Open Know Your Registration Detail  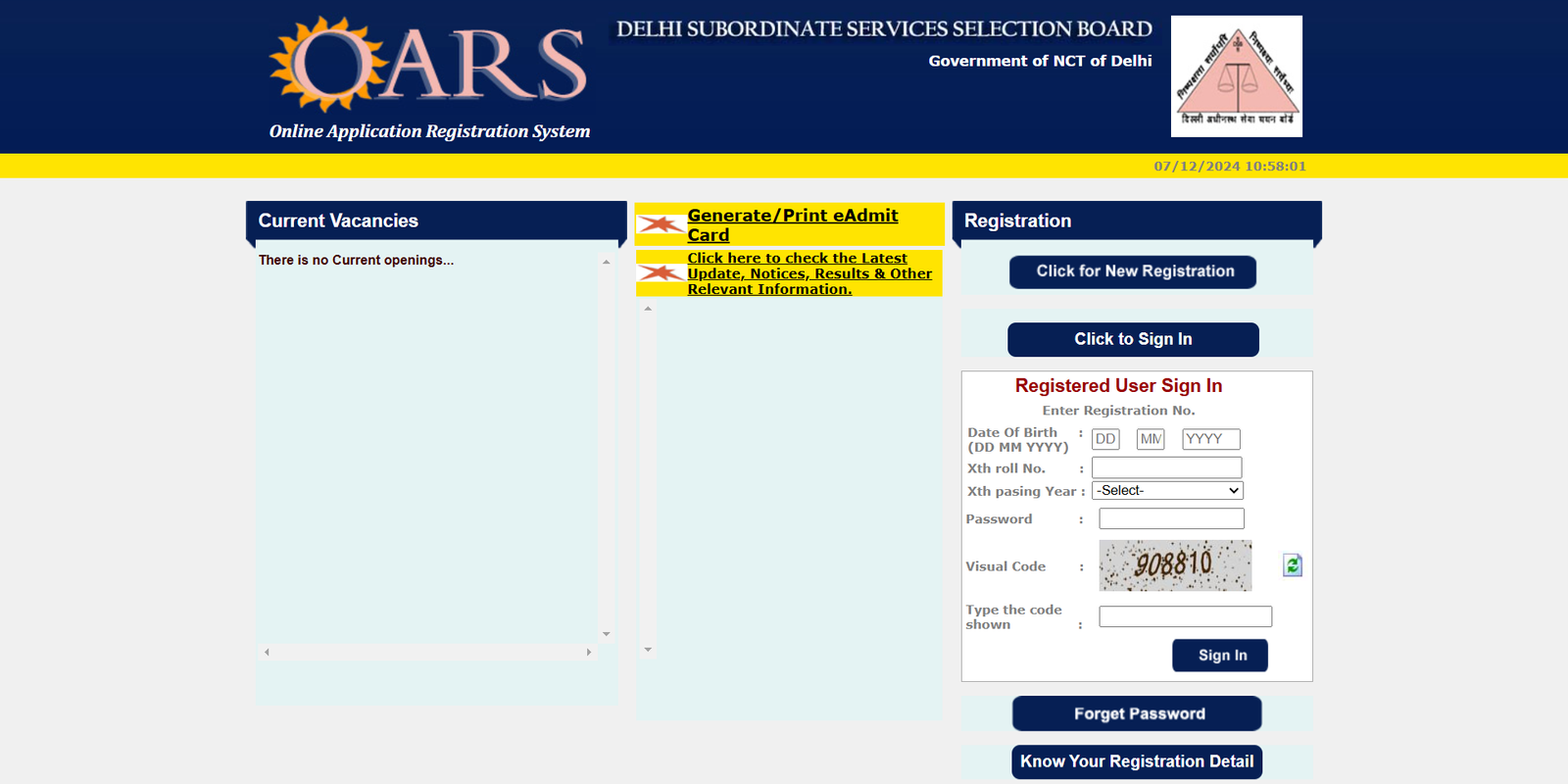click(1137, 761)
